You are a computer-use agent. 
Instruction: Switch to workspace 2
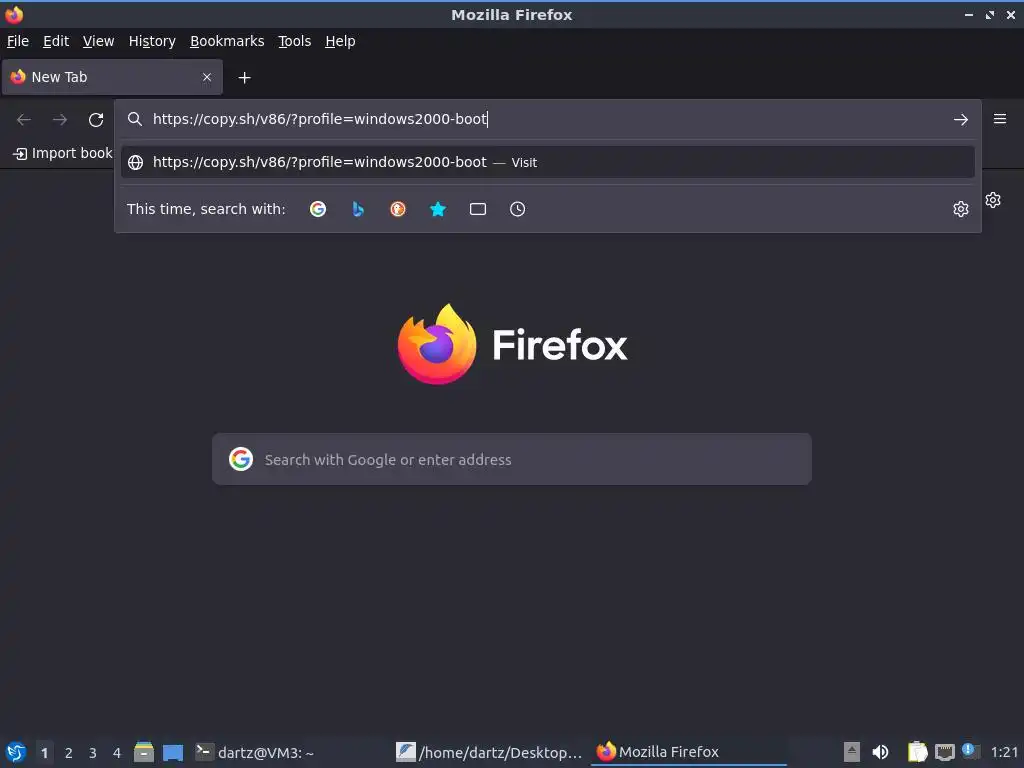(69, 753)
